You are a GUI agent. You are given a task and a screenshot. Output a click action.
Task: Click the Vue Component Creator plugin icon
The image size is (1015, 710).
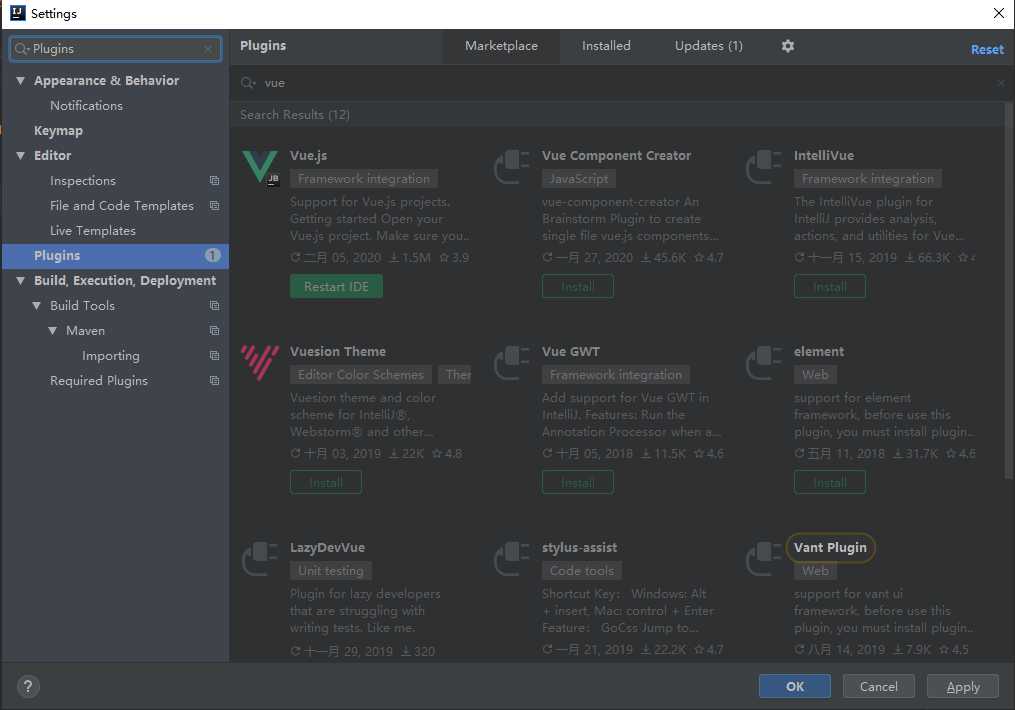[512, 167]
